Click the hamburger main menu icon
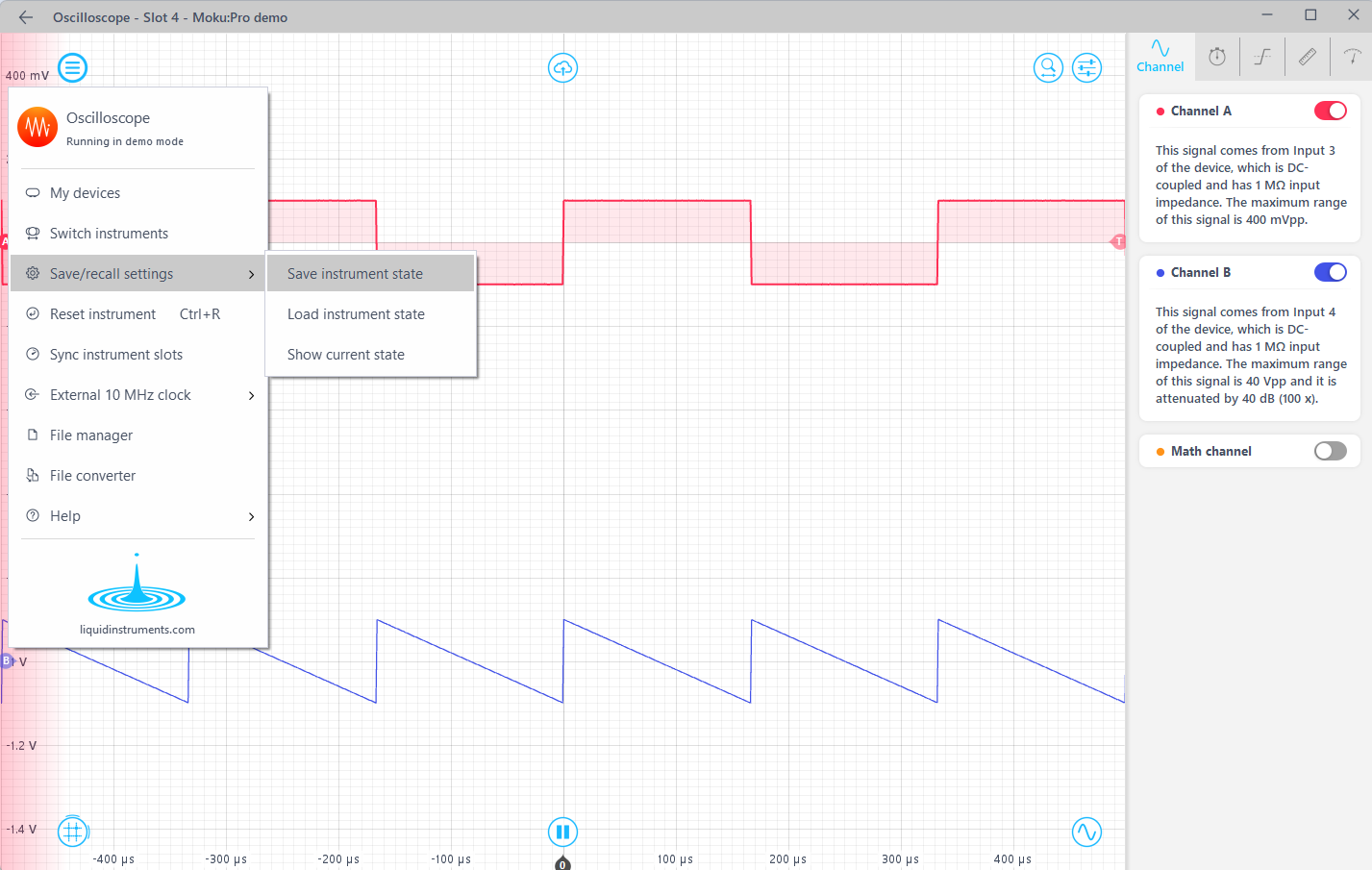The height and width of the screenshot is (870, 1372). click(x=73, y=68)
